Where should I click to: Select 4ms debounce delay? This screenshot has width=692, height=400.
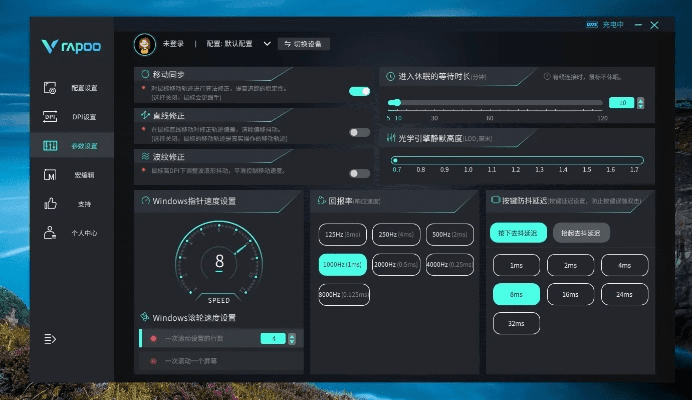point(625,265)
